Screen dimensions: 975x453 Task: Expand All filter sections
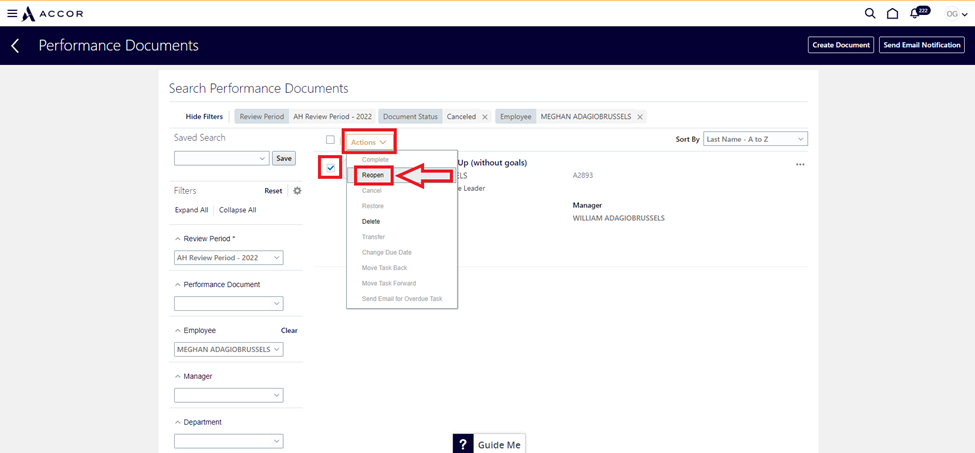coord(192,210)
